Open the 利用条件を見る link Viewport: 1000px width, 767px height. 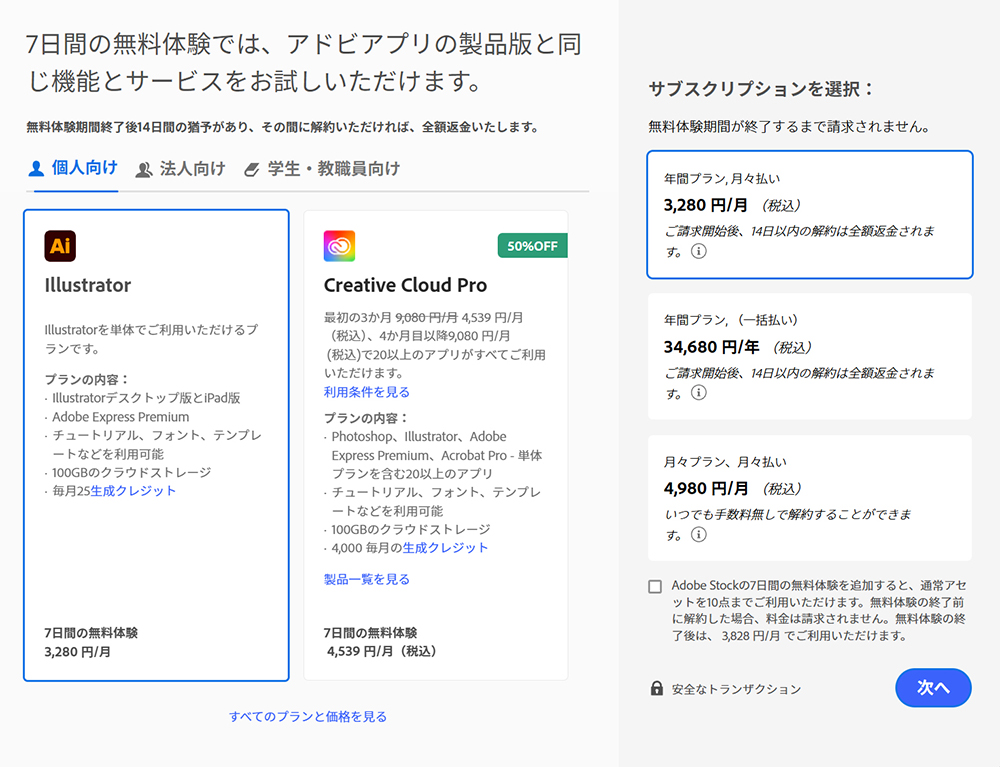click(x=367, y=391)
